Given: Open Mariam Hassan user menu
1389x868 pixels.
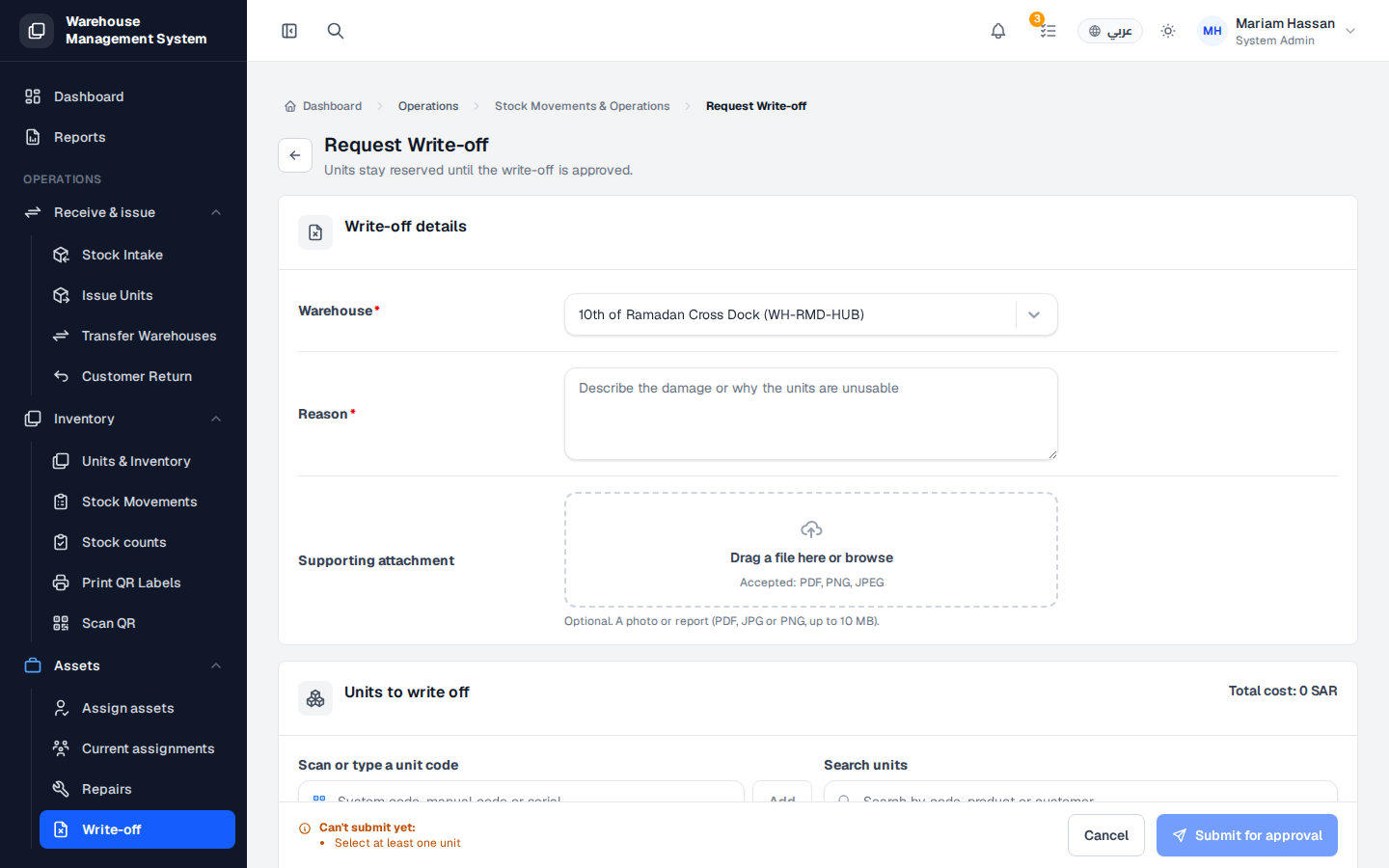Looking at the screenshot, I should 1277,31.
